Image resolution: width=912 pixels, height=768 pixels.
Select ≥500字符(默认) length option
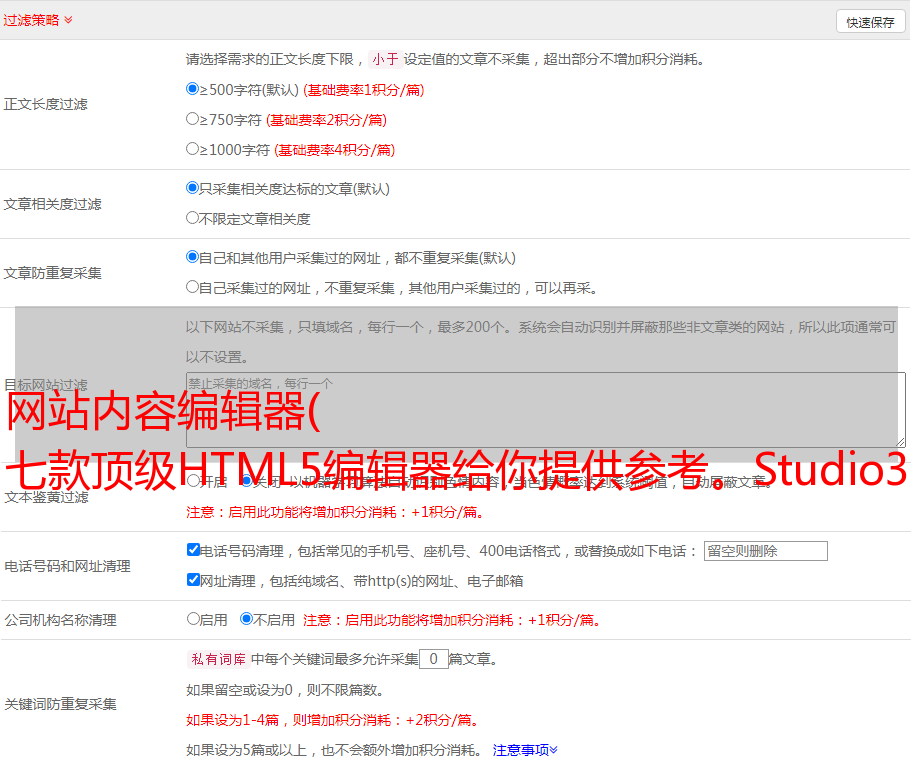click(x=193, y=89)
